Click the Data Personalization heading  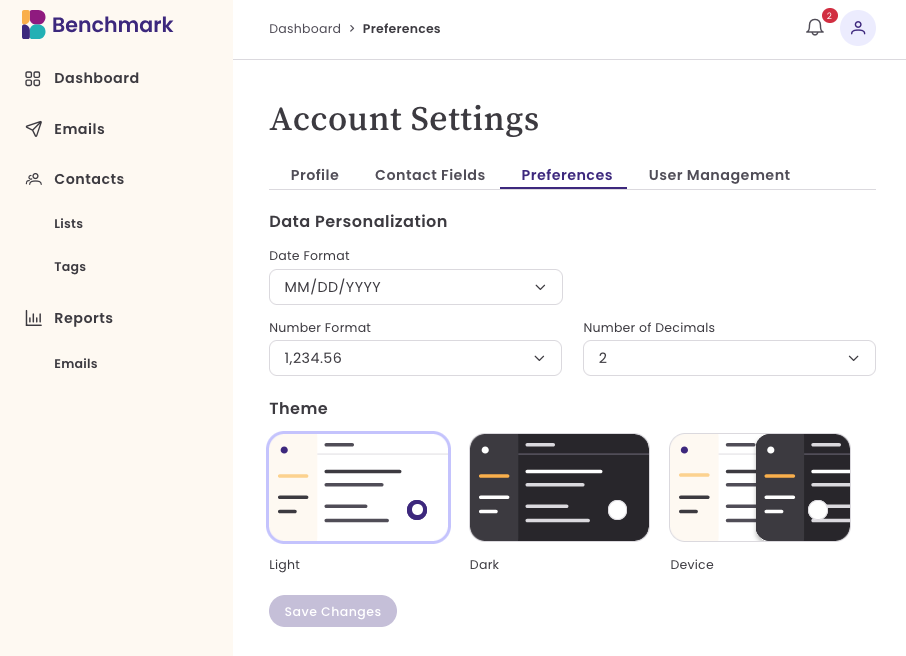(358, 221)
